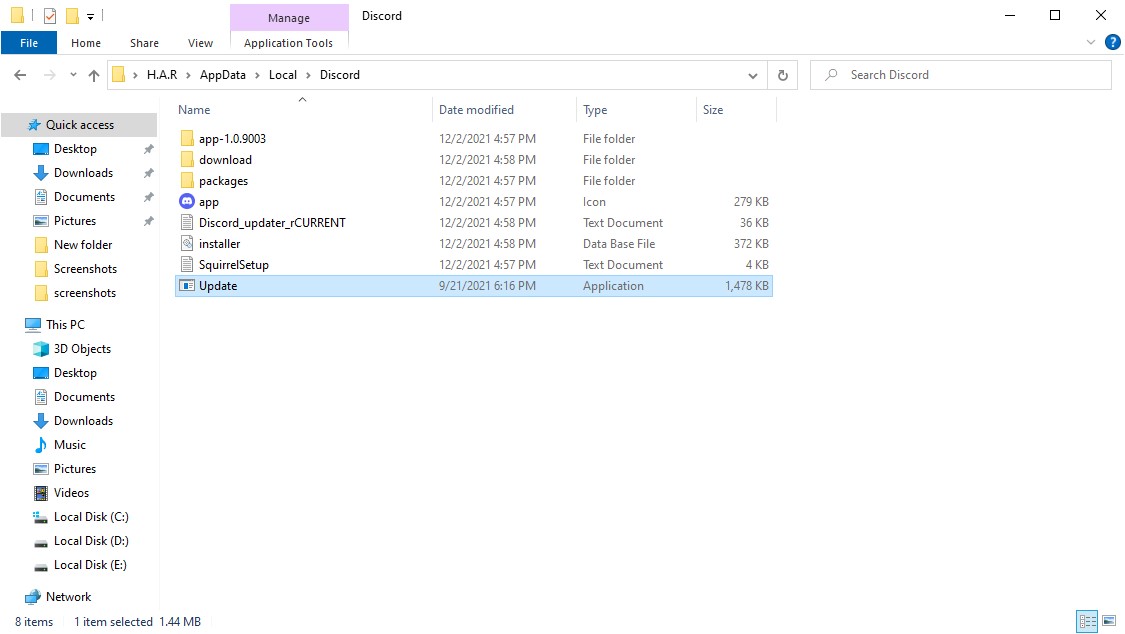Open 3D Objects in the navigation pane

(x=82, y=349)
